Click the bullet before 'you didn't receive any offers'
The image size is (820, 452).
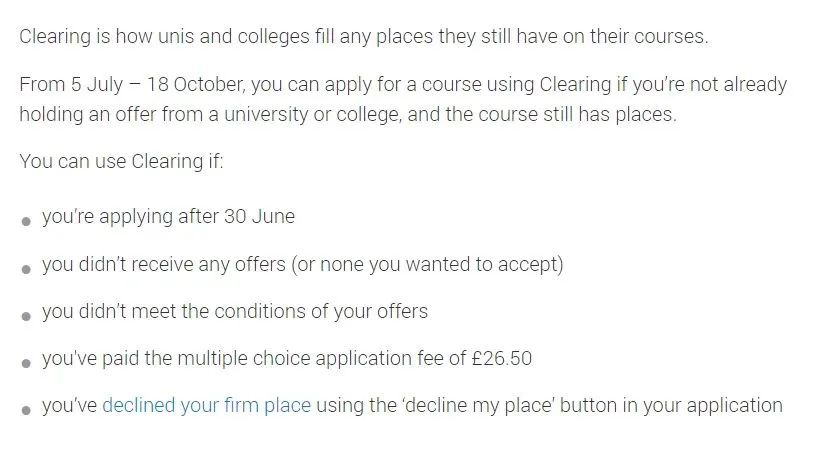[x=26, y=269]
